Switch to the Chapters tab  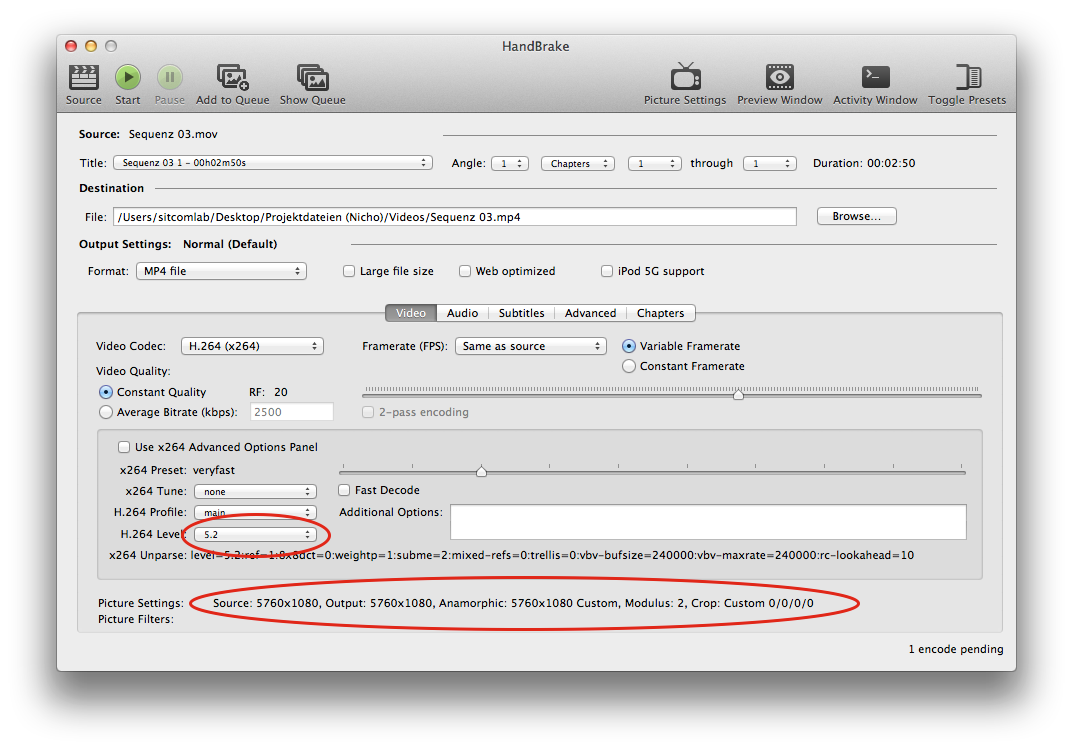[x=660, y=313]
